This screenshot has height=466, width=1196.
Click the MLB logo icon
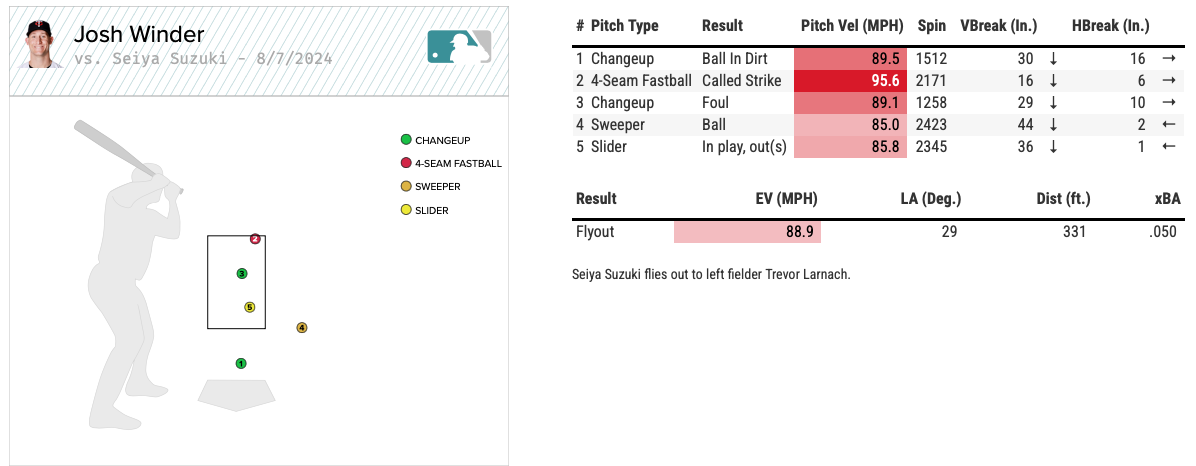pos(459,46)
